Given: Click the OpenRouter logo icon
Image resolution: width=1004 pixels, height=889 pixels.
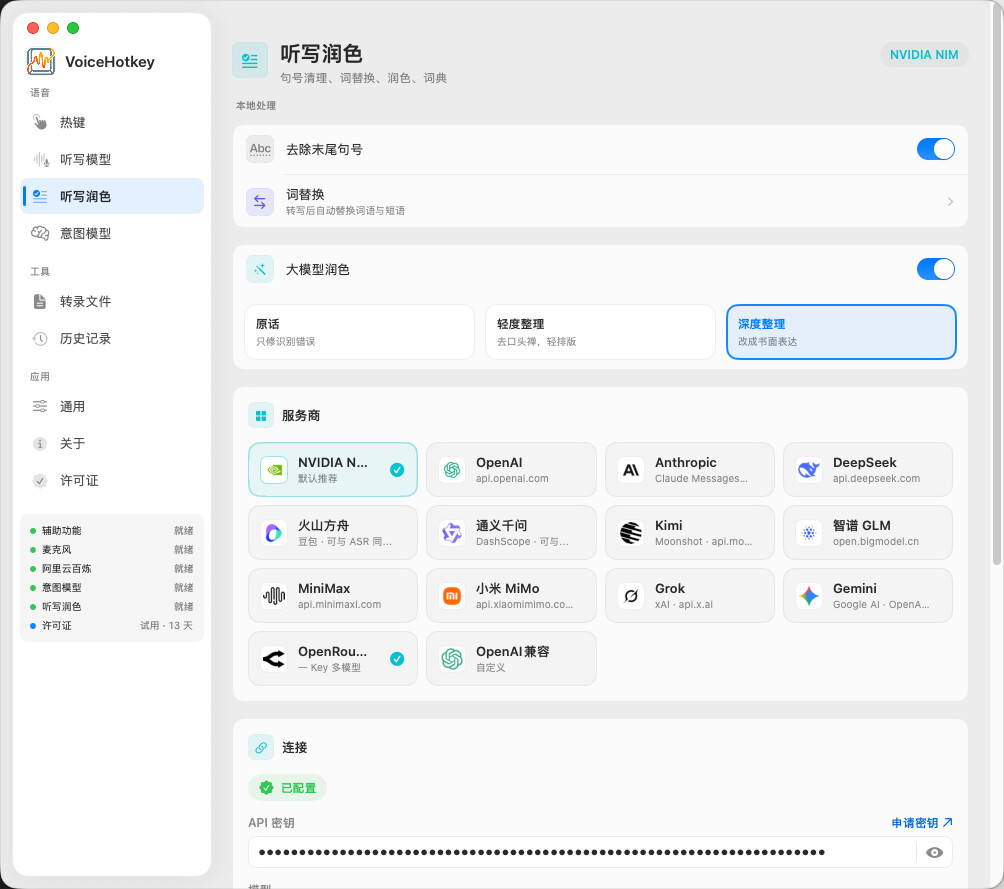Looking at the screenshot, I should tap(274, 658).
